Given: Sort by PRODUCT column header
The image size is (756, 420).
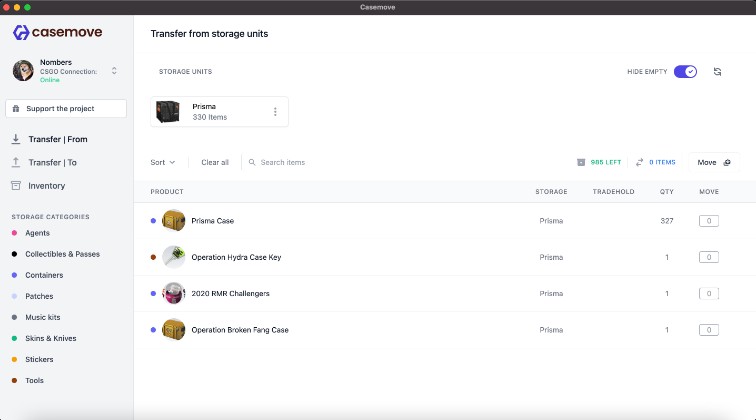Looking at the screenshot, I should point(167,191).
